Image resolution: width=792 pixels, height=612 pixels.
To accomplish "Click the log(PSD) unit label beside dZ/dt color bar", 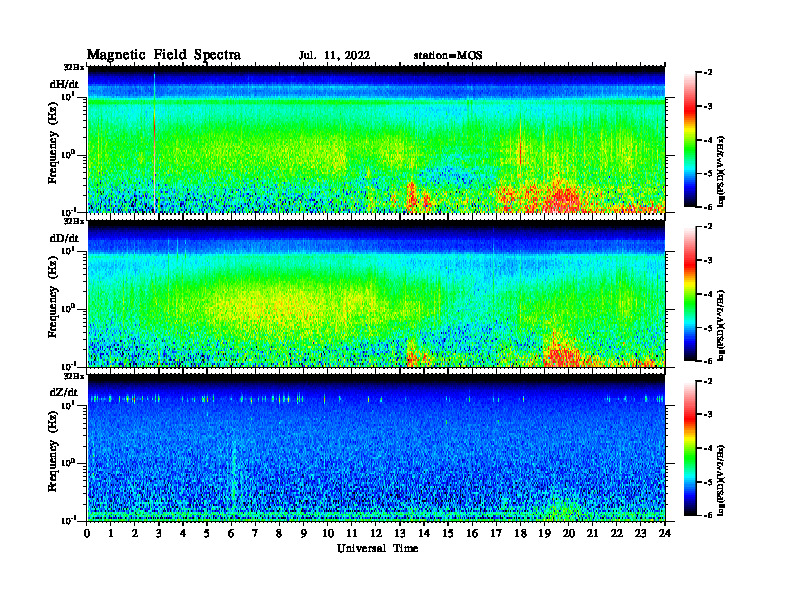I will tap(721, 479).
